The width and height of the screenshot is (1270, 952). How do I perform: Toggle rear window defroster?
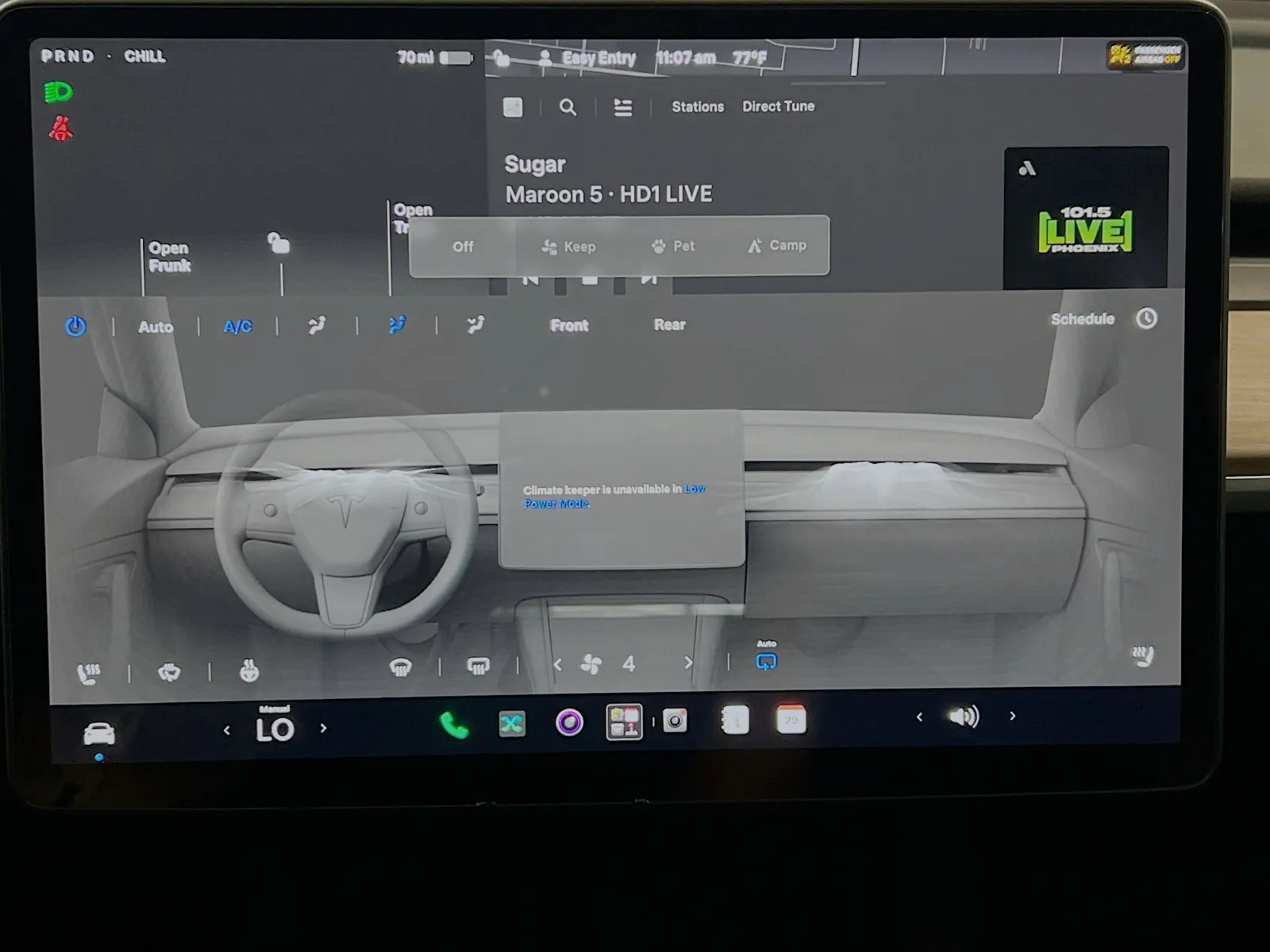pyautogui.click(x=478, y=666)
